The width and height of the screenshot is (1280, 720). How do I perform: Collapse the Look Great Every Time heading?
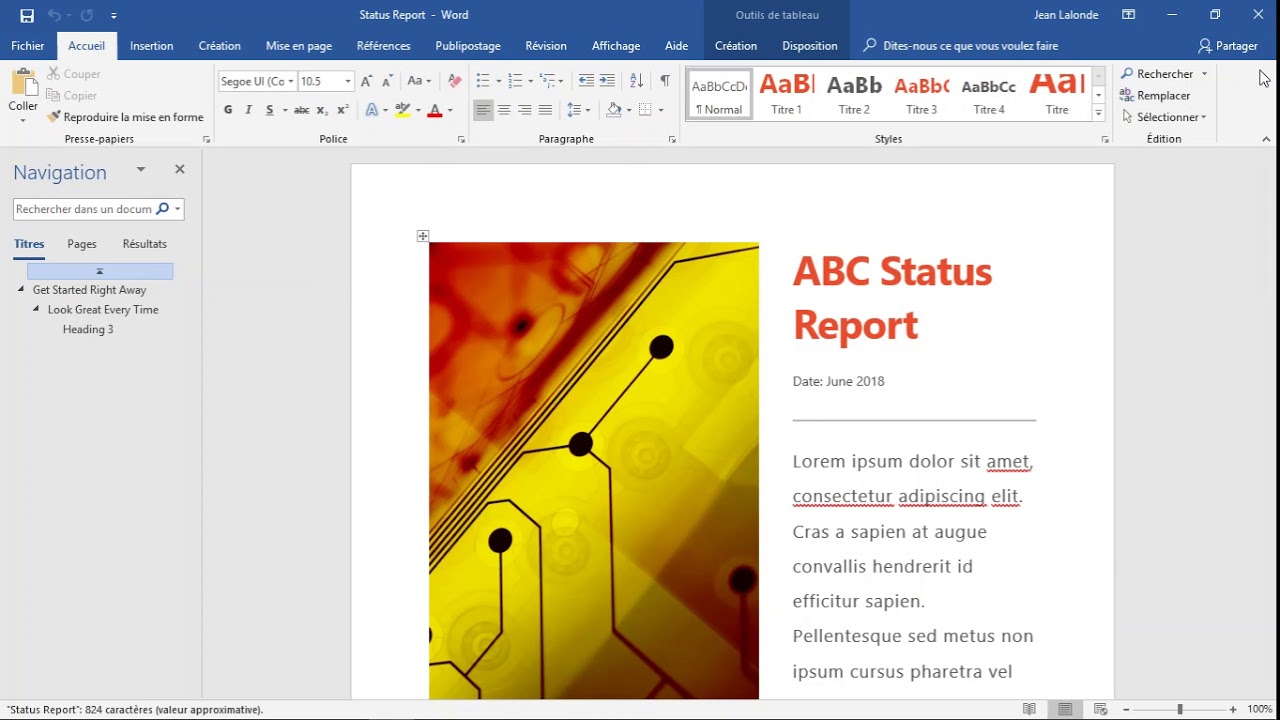click(x=36, y=309)
